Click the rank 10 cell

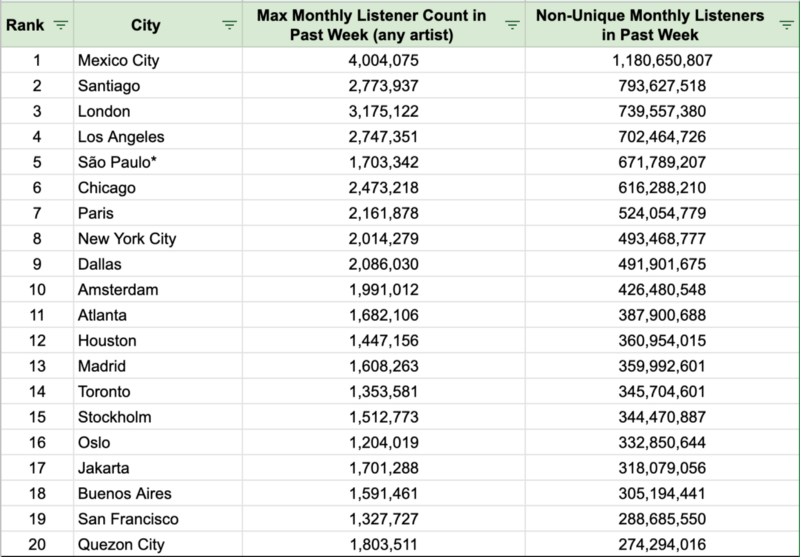(x=37, y=290)
